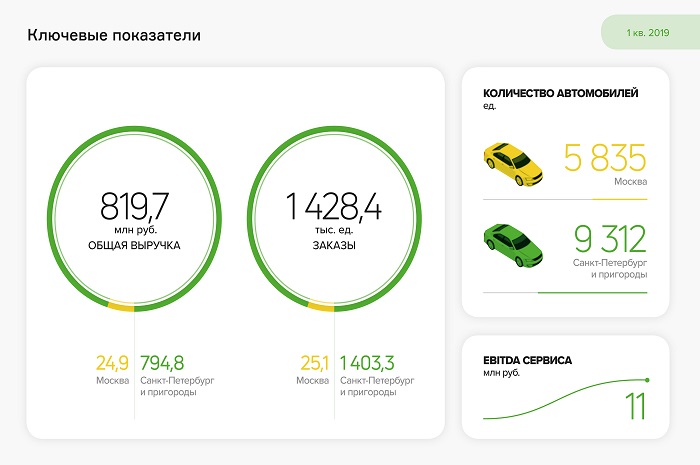700x465 pixels.
Task: Click the green progress bar under Saint Petersburg
Action: 592,292
